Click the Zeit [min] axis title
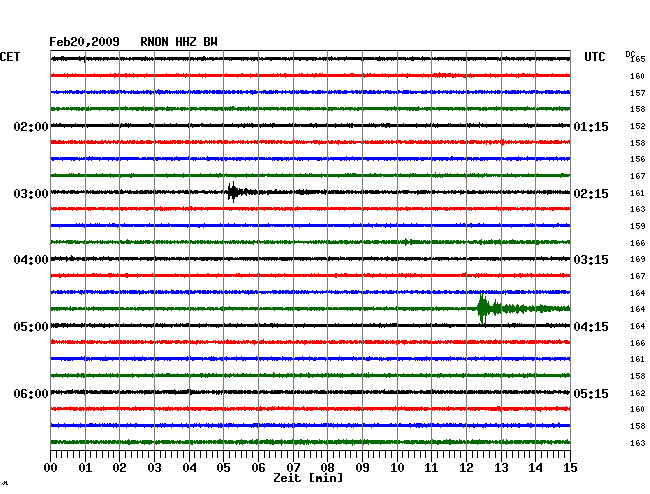 [308, 478]
